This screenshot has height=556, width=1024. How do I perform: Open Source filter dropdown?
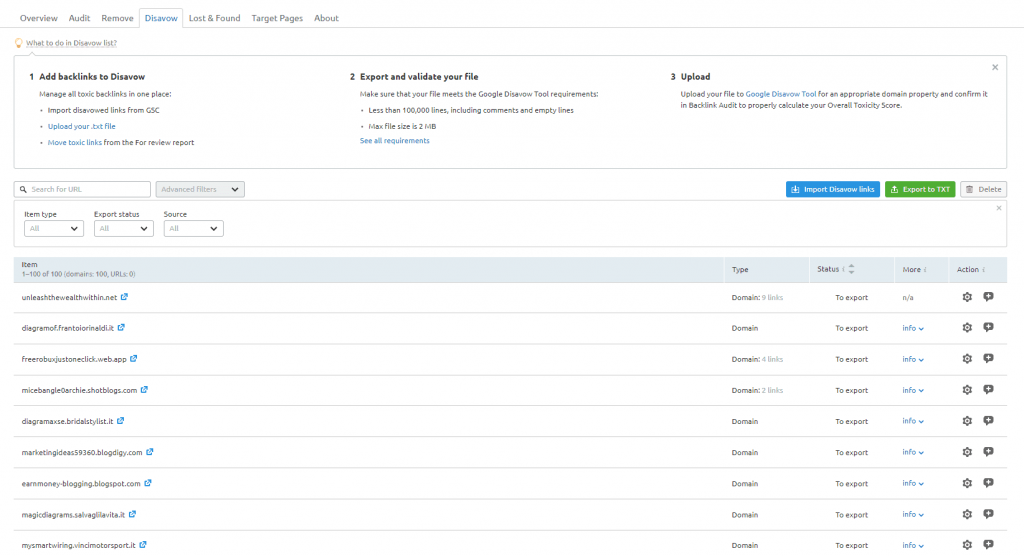(x=193, y=229)
